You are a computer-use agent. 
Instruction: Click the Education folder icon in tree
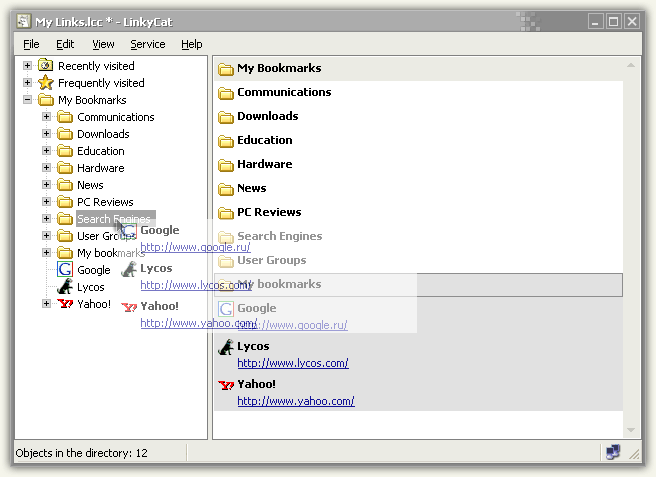pyautogui.click(x=65, y=151)
